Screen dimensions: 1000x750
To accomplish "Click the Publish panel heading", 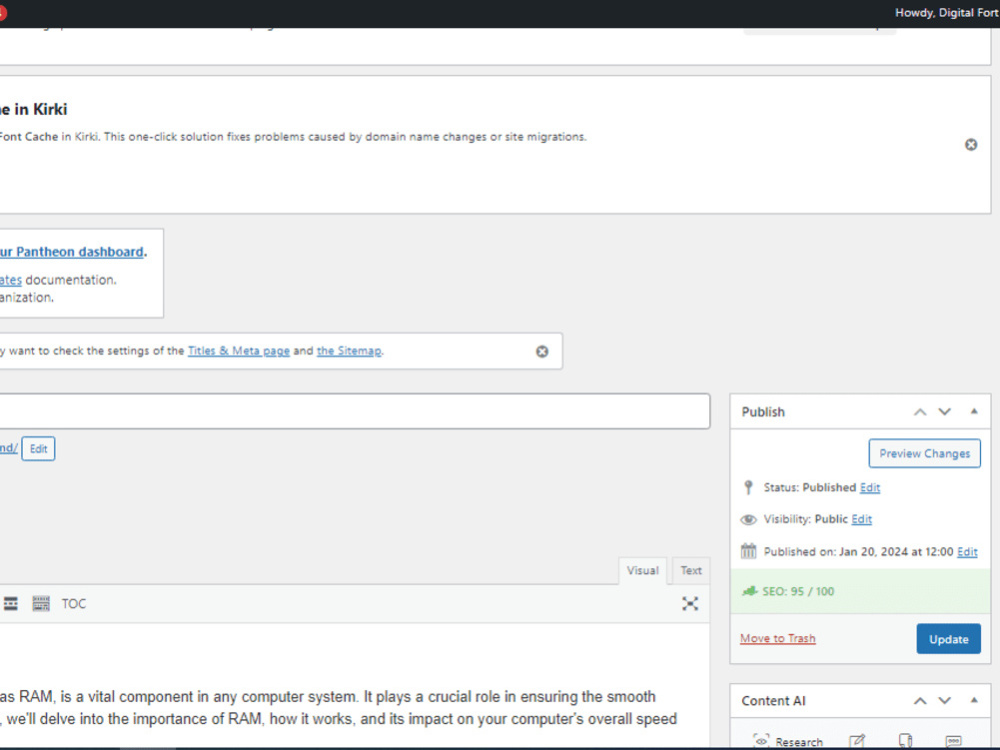I will (x=763, y=412).
